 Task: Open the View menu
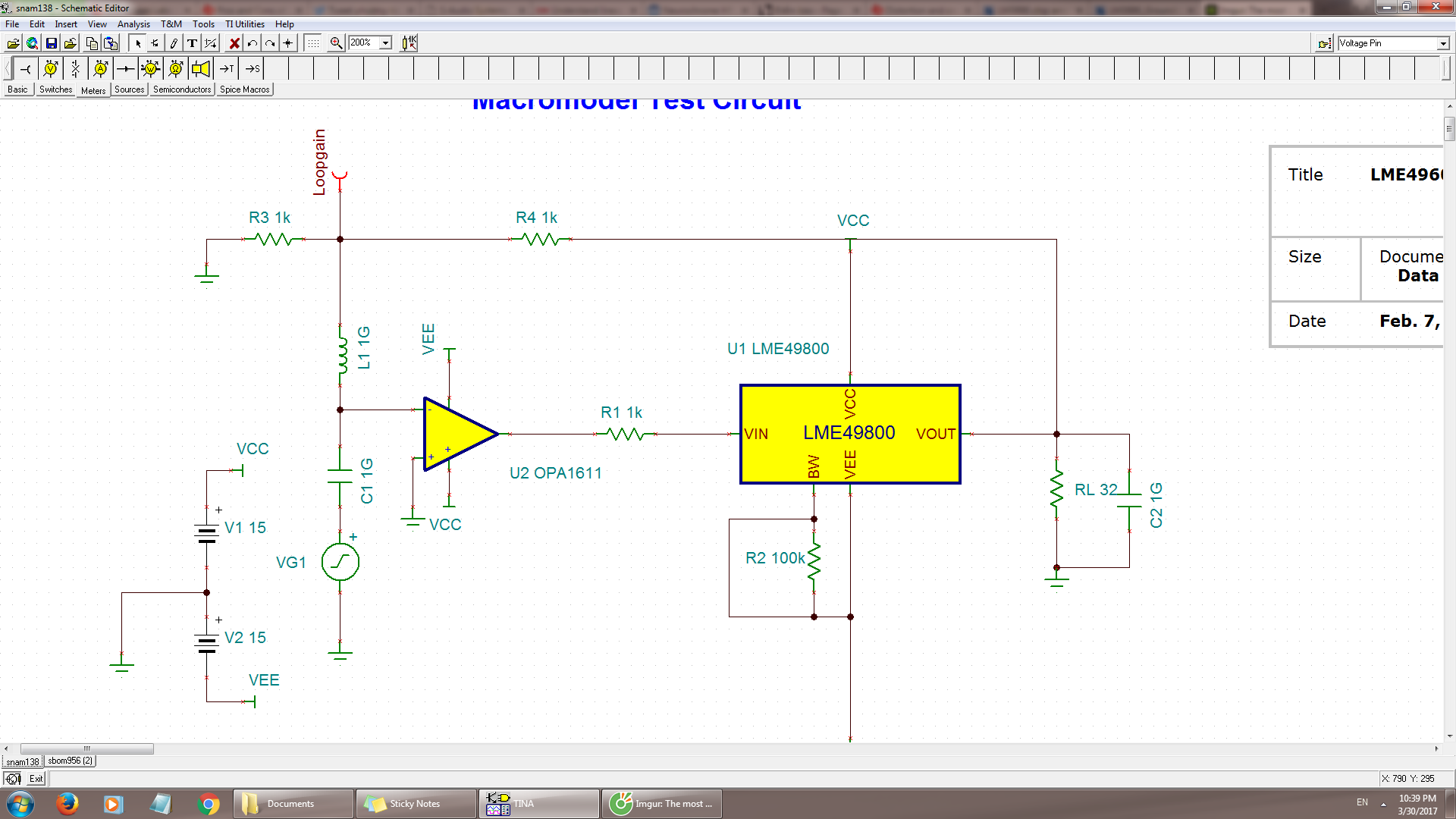coord(97,24)
